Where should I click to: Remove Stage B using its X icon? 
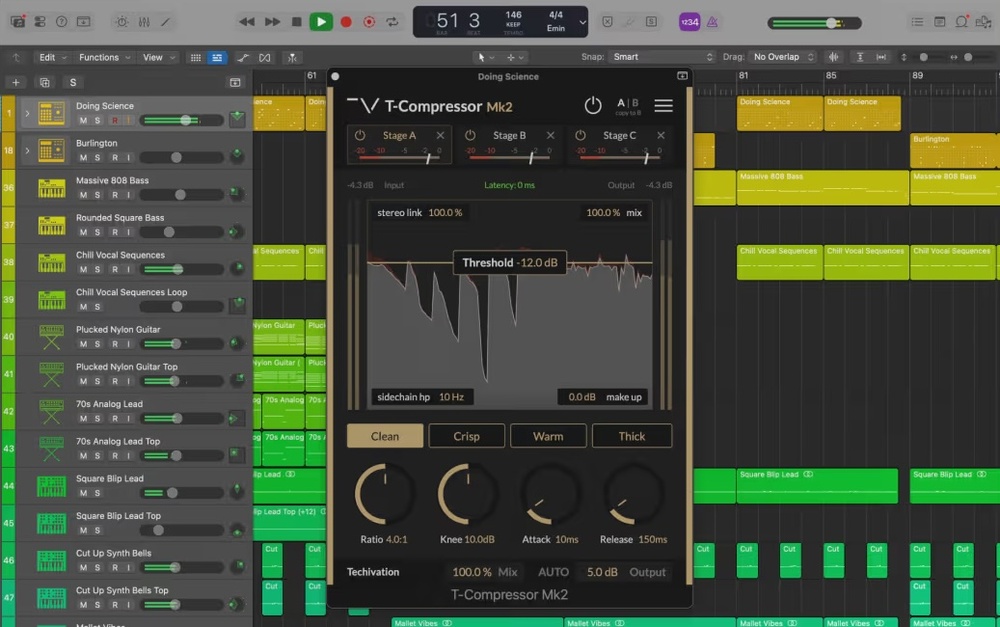tap(550, 135)
